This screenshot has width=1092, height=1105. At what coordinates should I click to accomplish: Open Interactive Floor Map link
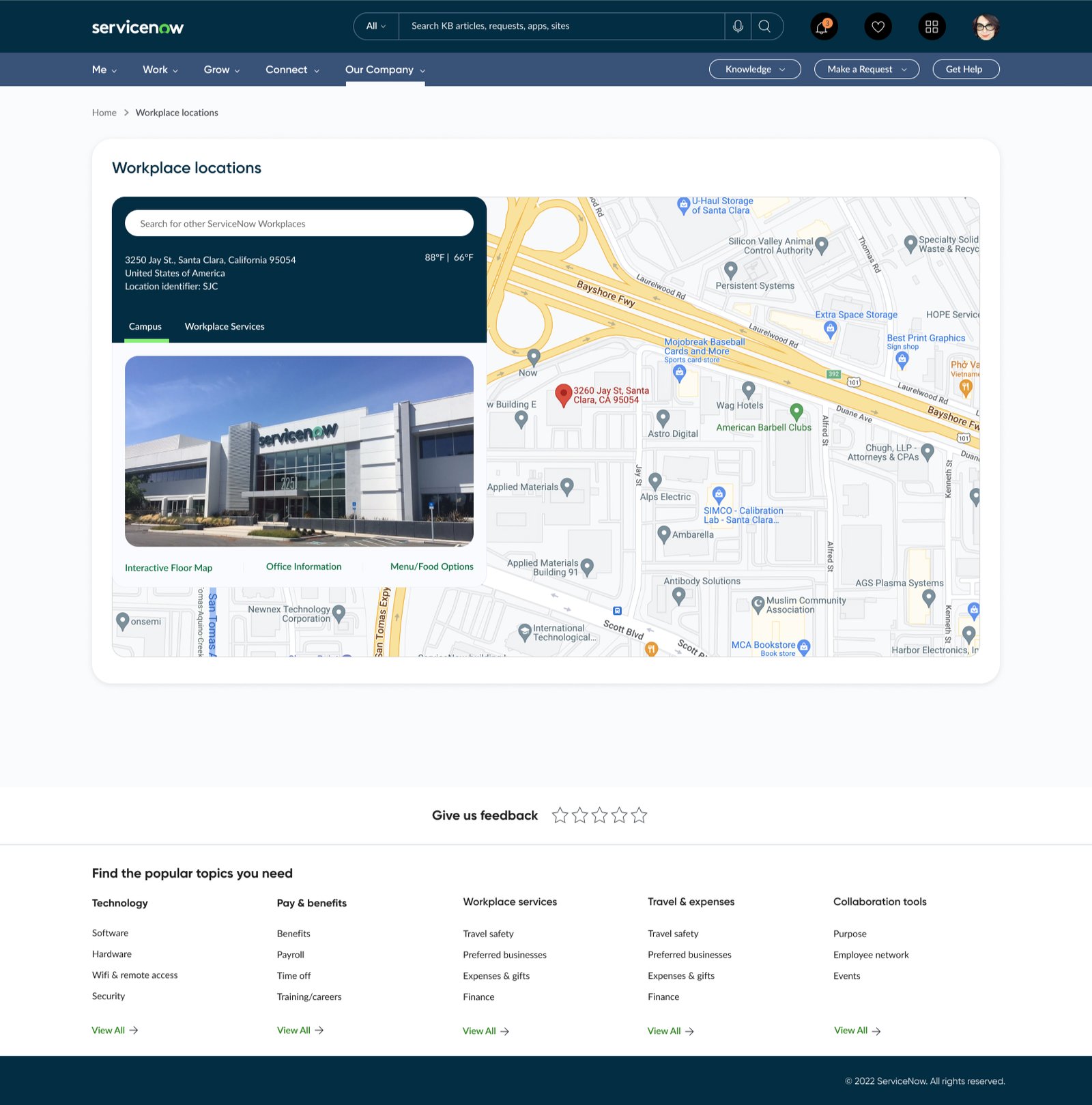(169, 568)
